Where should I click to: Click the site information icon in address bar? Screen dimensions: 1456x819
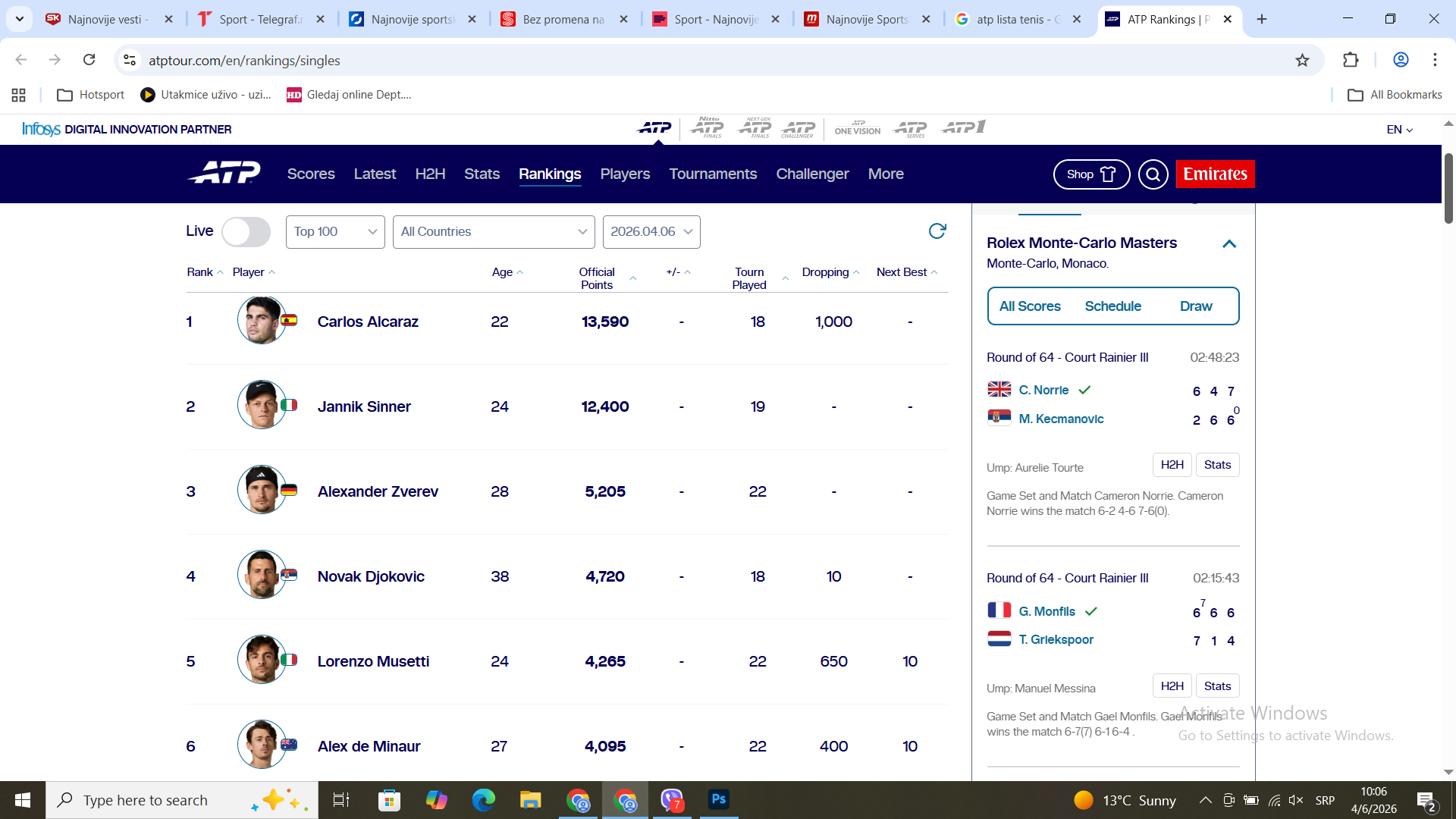[x=130, y=60]
